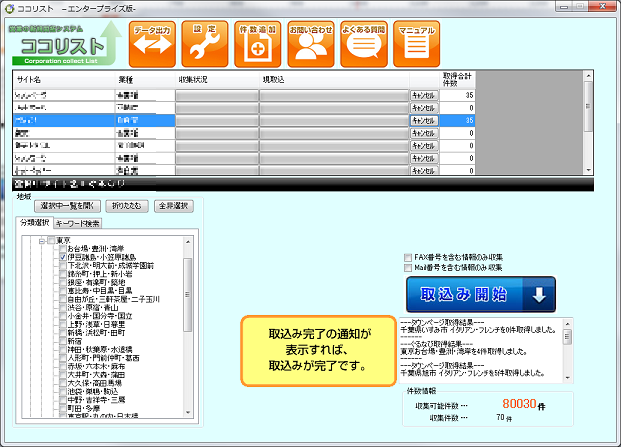Screen dimensions: 621x447
Task: Click 選択中一覧を開く button
Action: pos(67,206)
